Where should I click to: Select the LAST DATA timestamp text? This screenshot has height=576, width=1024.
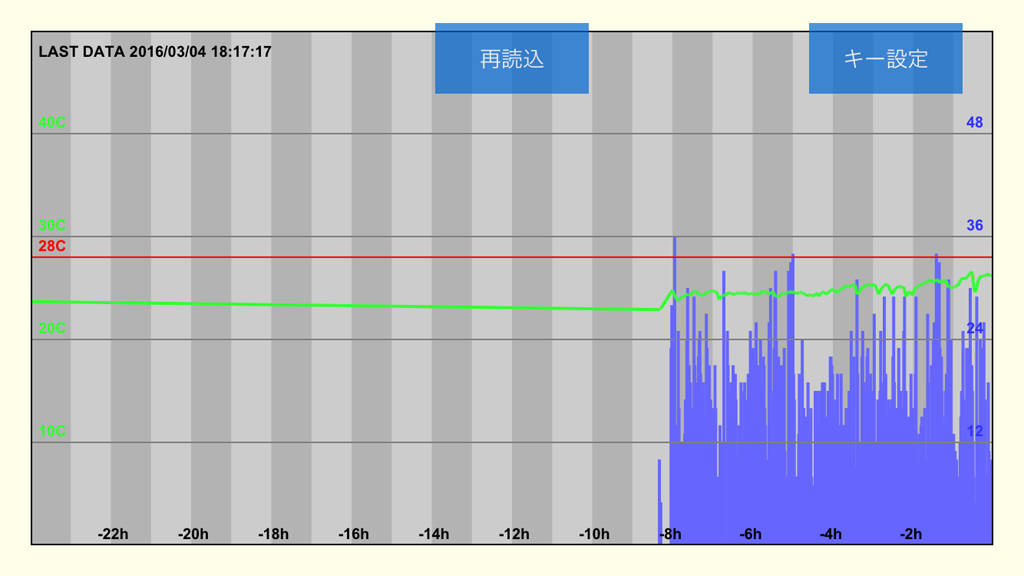155,52
